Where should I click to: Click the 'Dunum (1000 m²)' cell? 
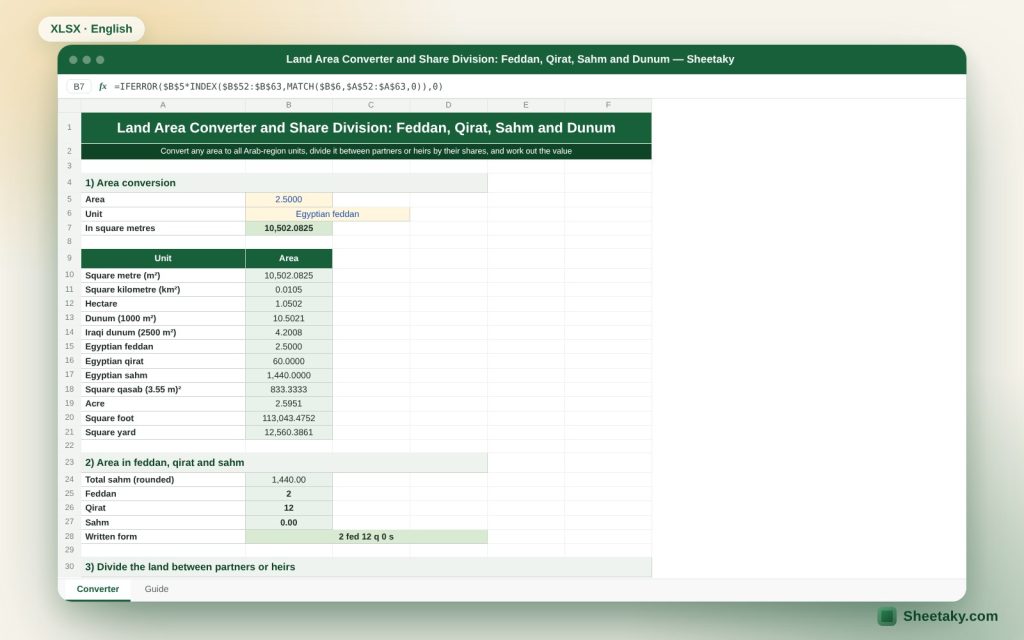pyautogui.click(x=163, y=318)
